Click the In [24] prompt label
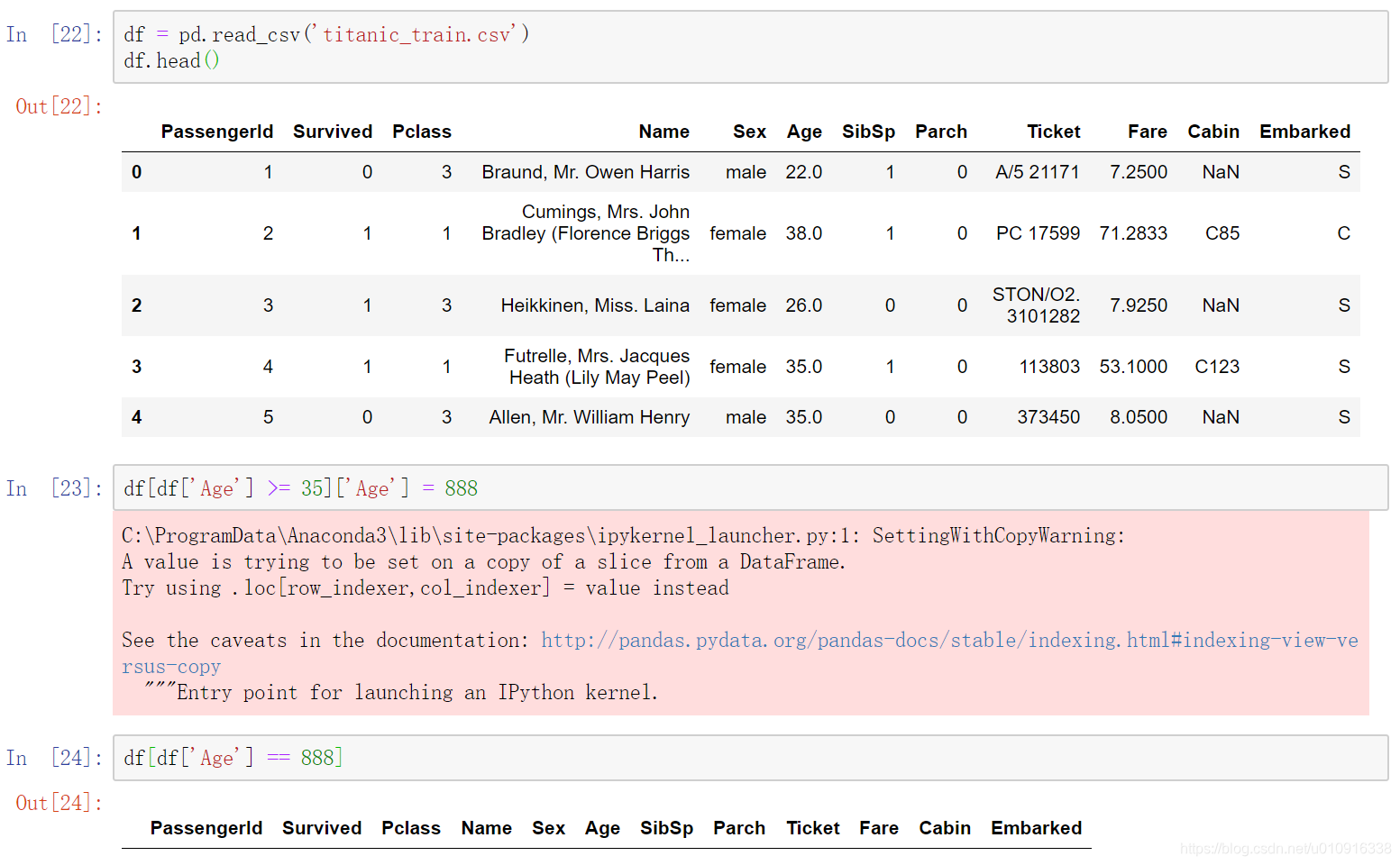Screen dimensions: 1400x865 point(54,758)
